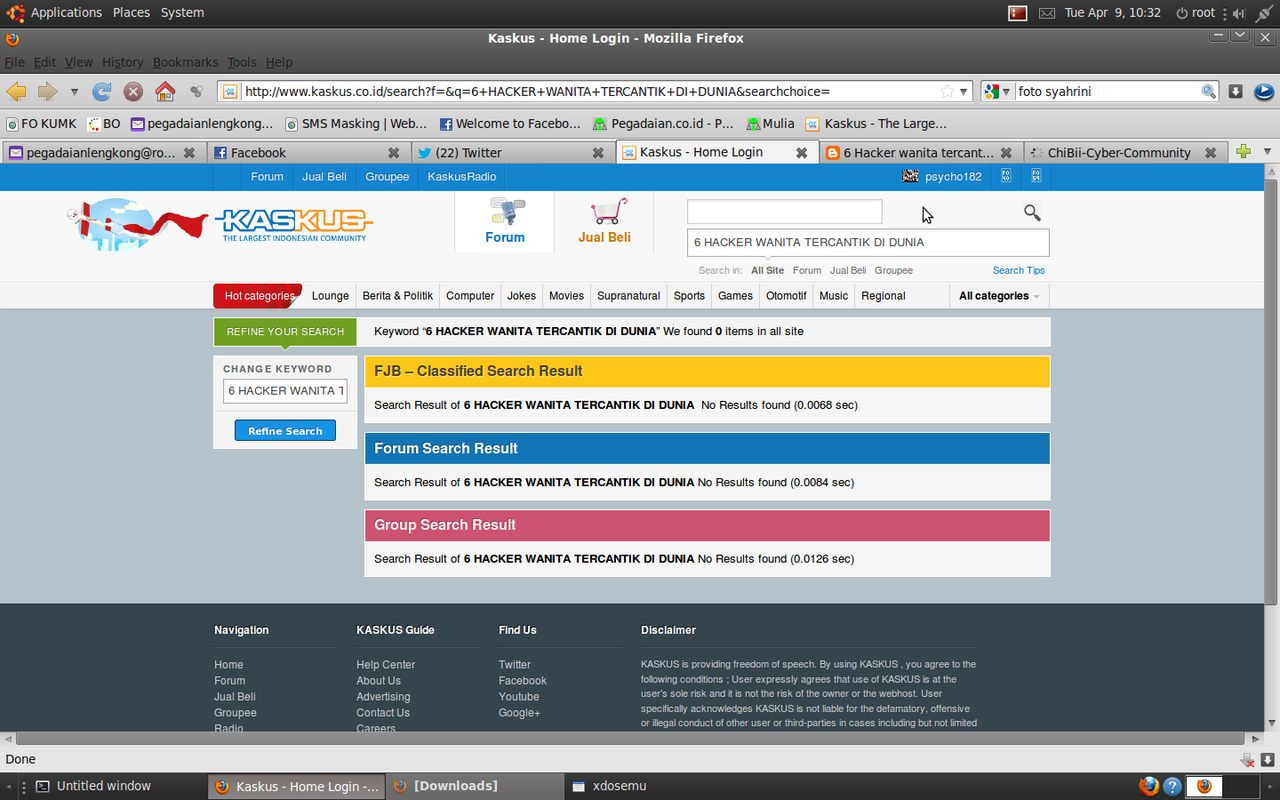Open the Twitter link under Find Us
Image resolution: width=1280 pixels, height=800 pixels.
point(515,665)
